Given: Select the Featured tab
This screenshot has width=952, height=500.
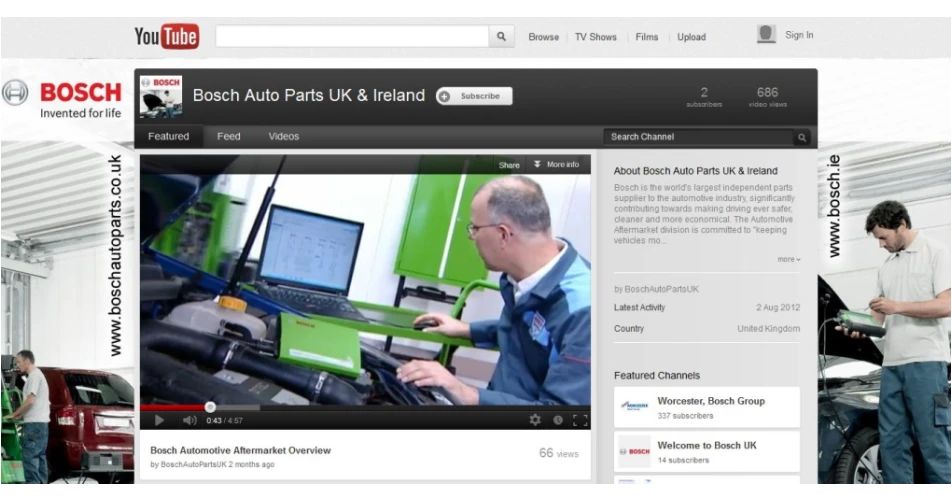Looking at the screenshot, I should pyautogui.click(x=168, y=137).
